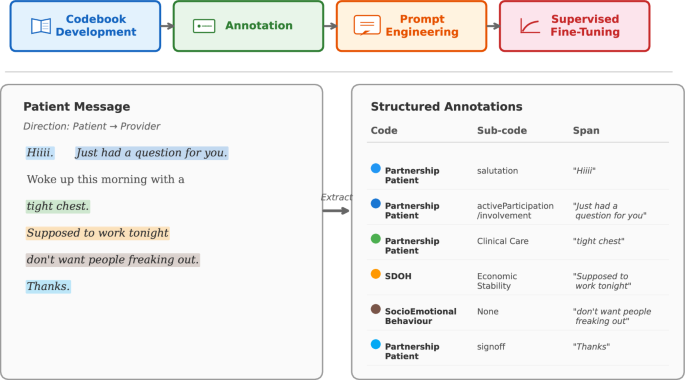Viewport: 685px width, 380px height.
Task: Click the line chart icon in Supervised Fine-Tuning
Action: pos(530,26)
